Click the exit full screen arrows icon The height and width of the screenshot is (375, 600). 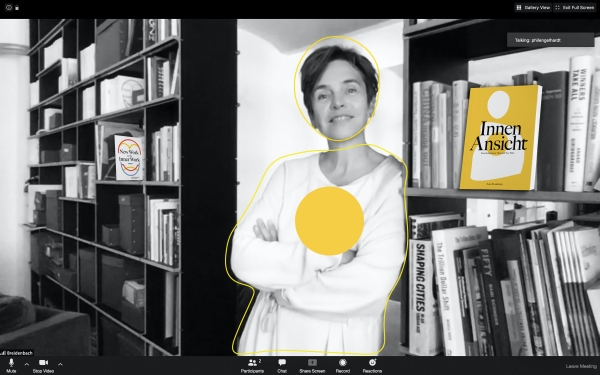point(558,7)
